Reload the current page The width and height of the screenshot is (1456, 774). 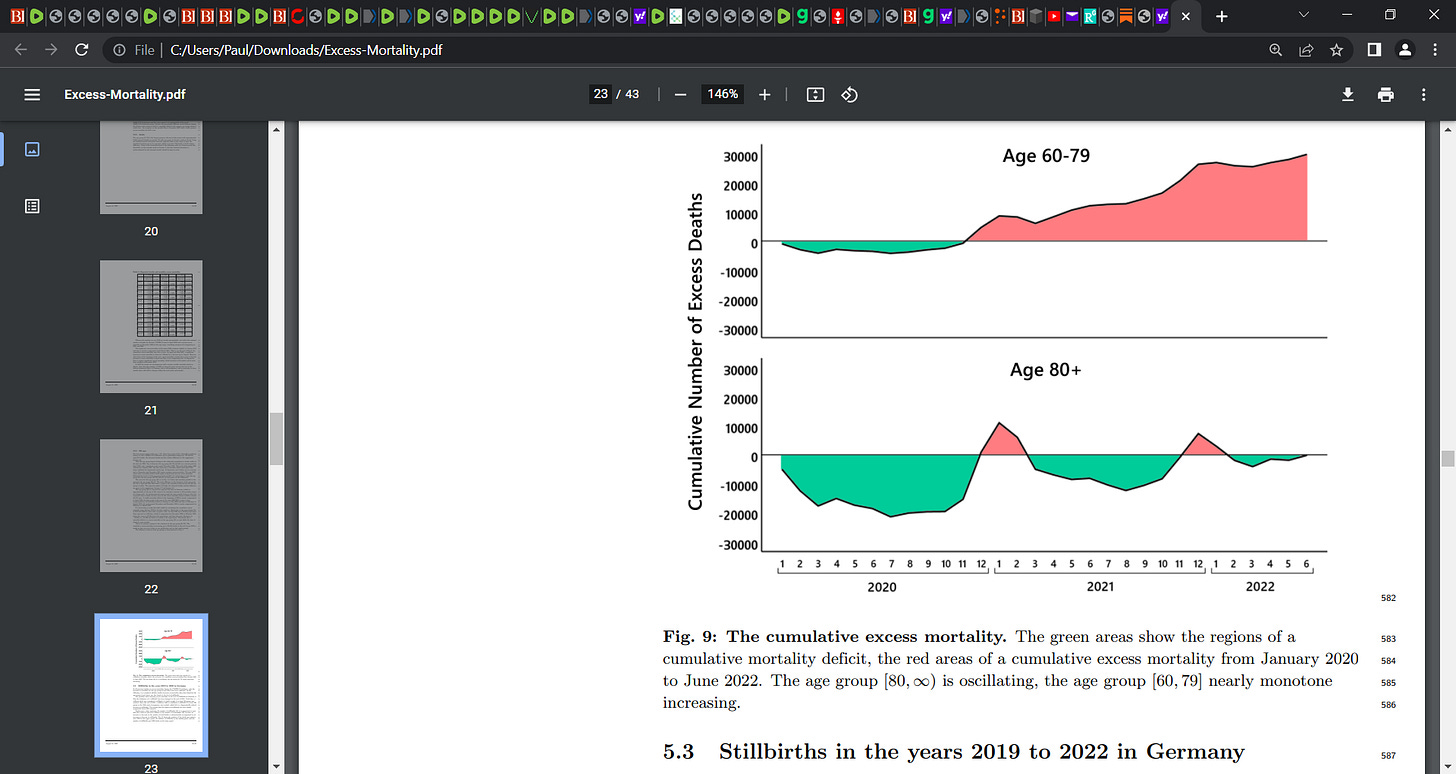pos(82,49)
